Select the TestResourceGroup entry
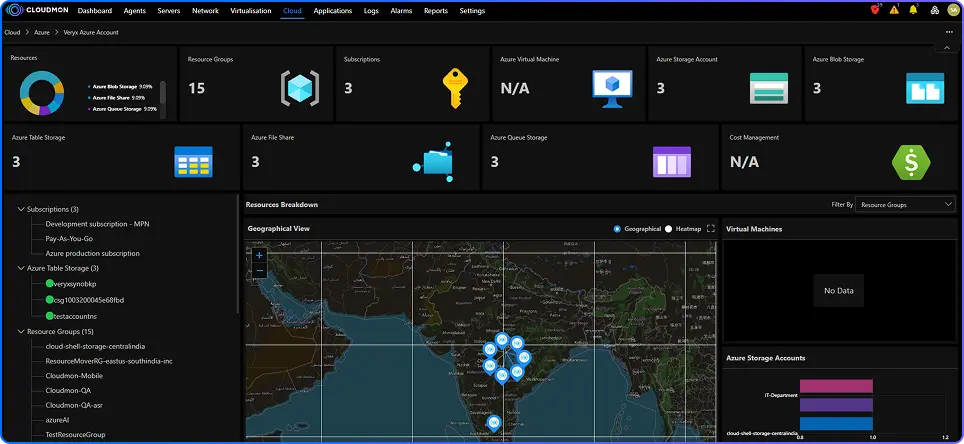The width and height of the screenshot is (964, 444). click(x=76, y=435)
